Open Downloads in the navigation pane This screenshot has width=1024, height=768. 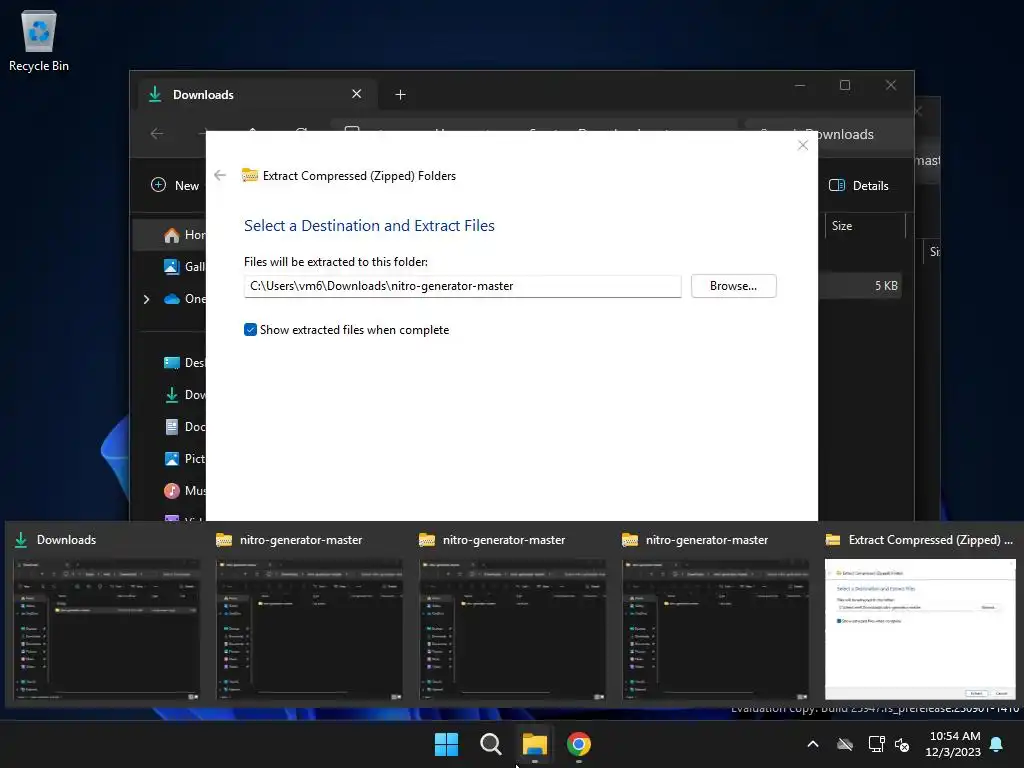point(184,394)
